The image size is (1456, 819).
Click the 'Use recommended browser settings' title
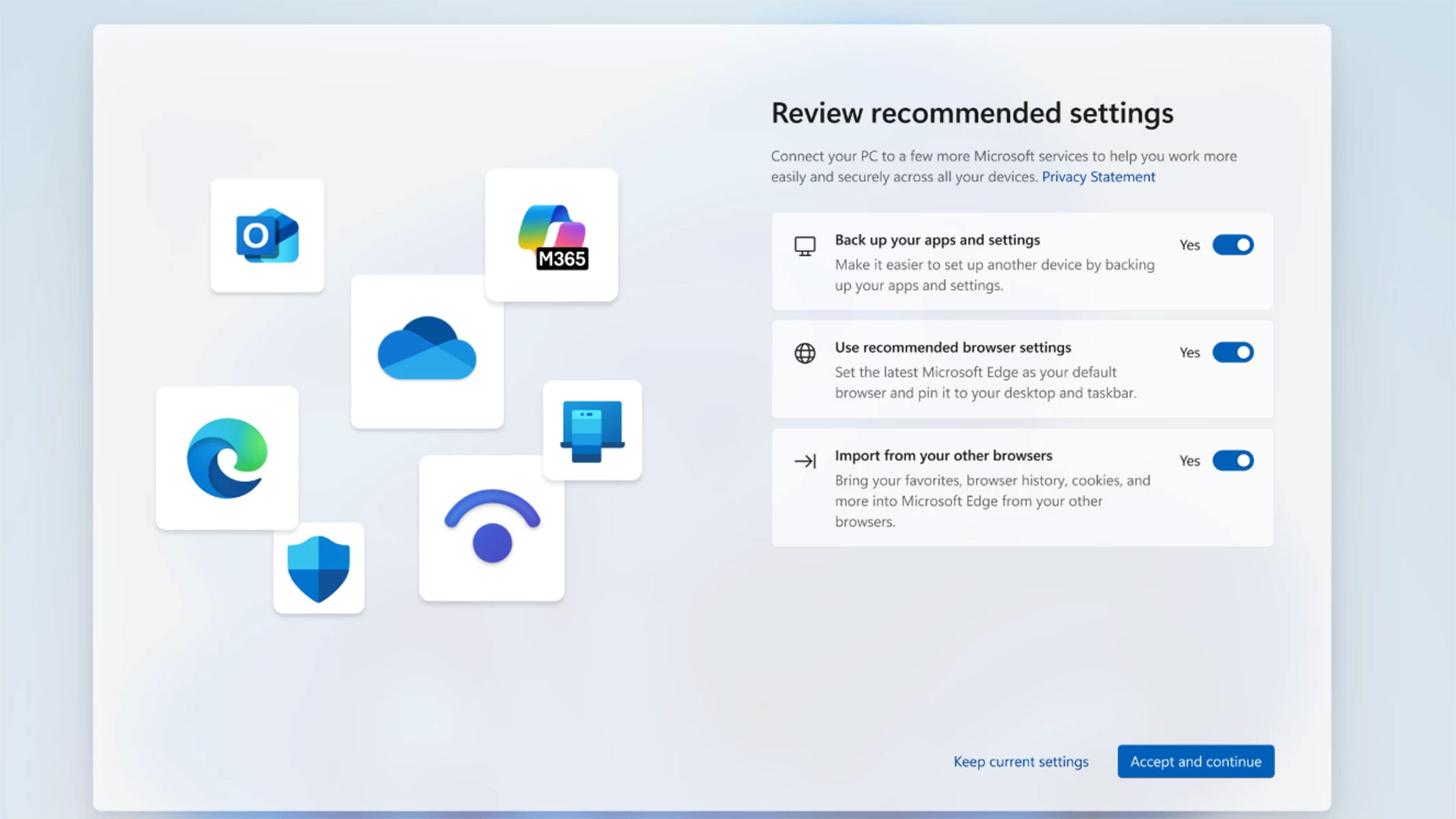(x=953, y=348)
